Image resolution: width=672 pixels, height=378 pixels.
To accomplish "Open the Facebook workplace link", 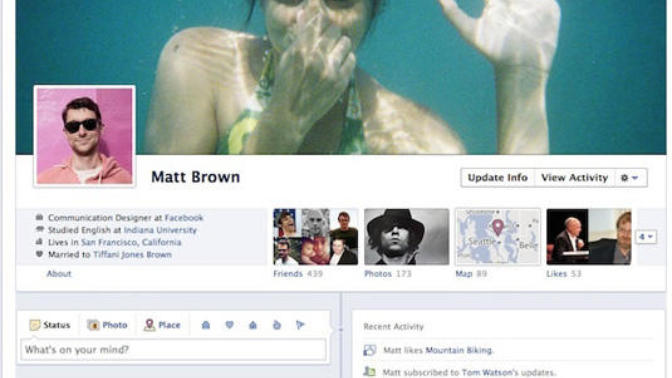I will click(x=184, y=218).
